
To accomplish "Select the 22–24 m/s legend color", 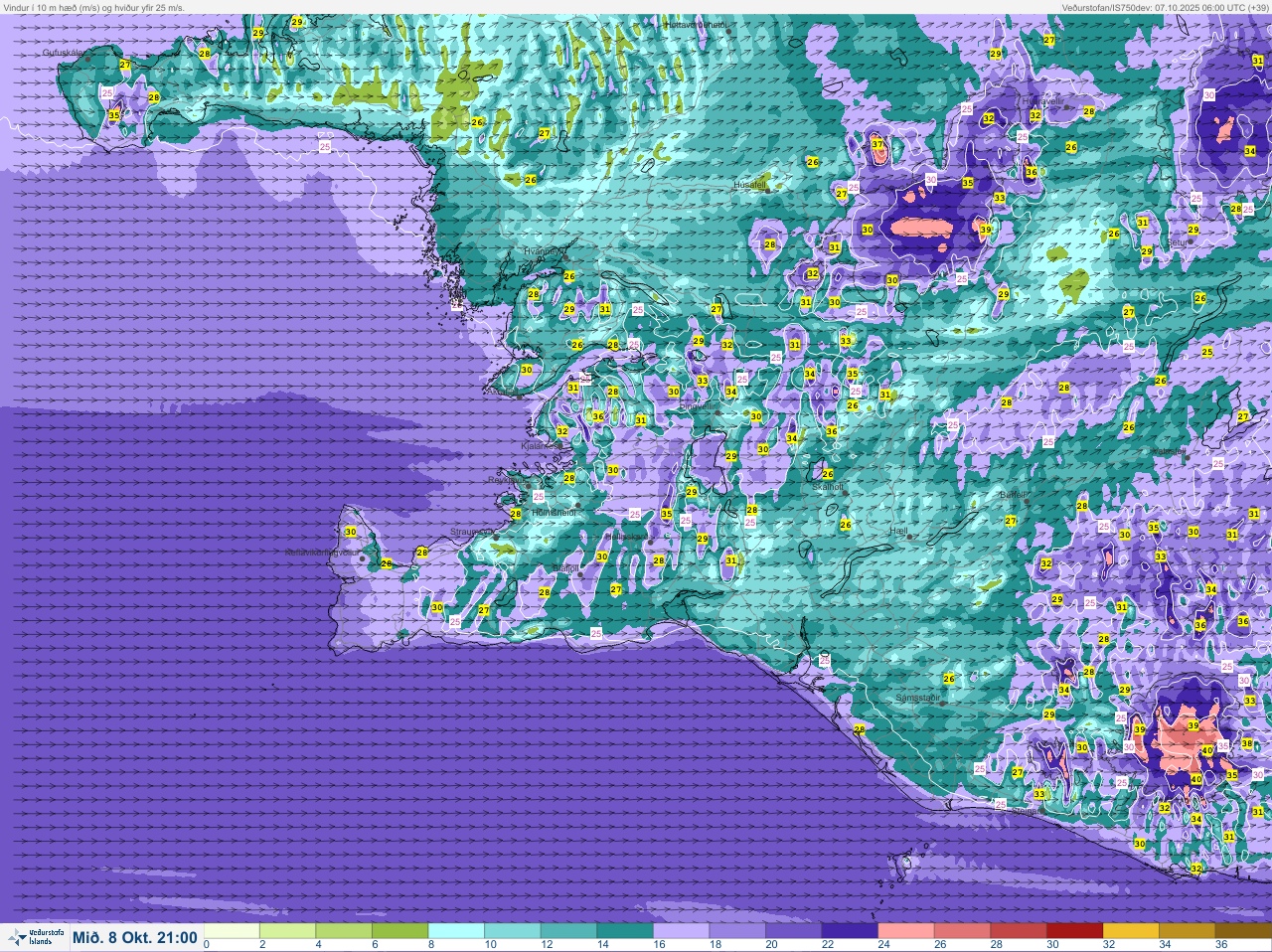I will pyautogui.click(x=851, y=931).
